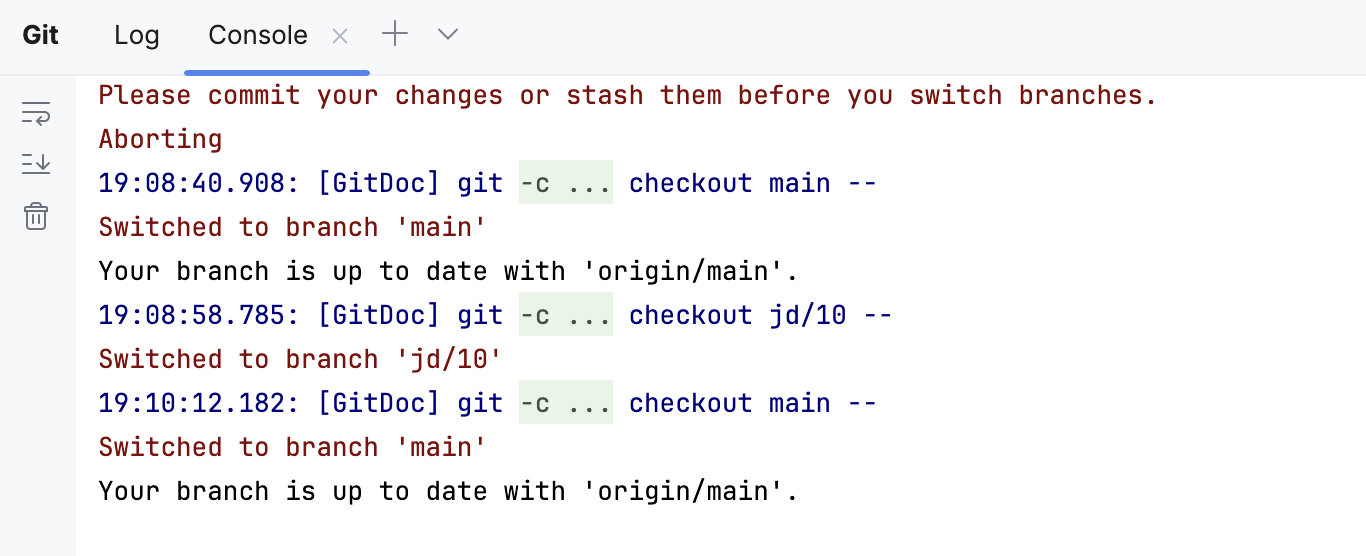Toggle the soft-wrap icon in console sidebar
Viewport: 1366px width, 556px height.
click(36, 114)
